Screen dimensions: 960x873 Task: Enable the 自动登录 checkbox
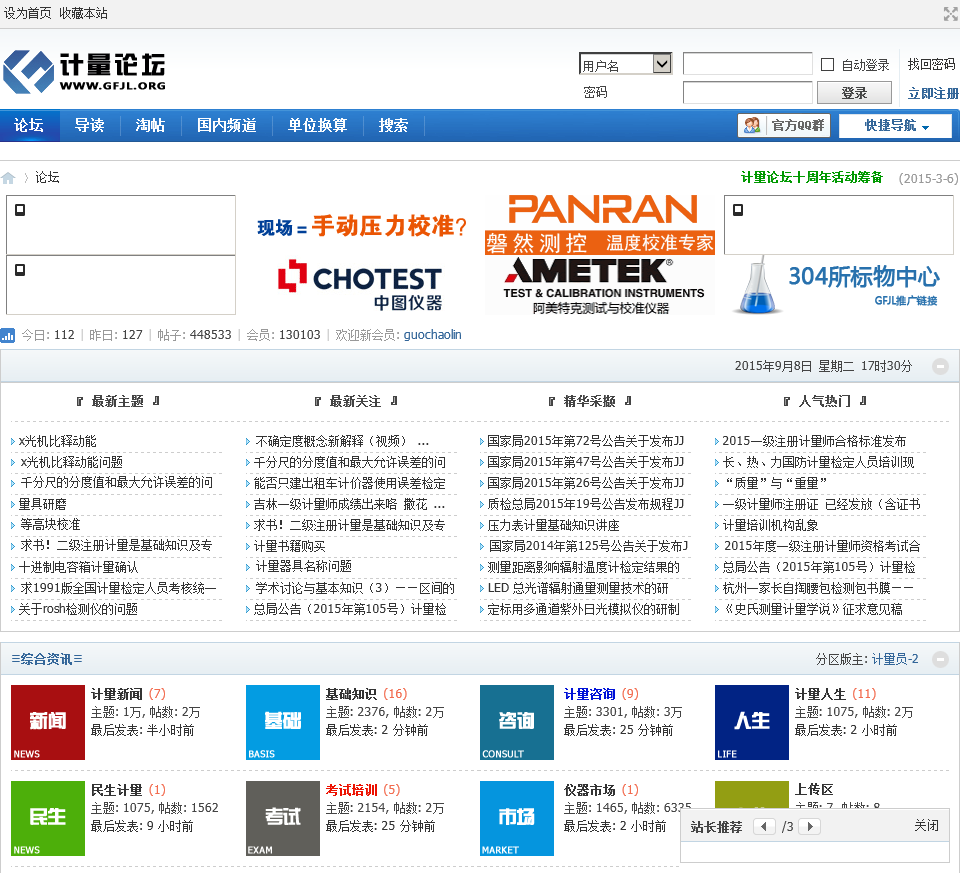tap(827, 64)
